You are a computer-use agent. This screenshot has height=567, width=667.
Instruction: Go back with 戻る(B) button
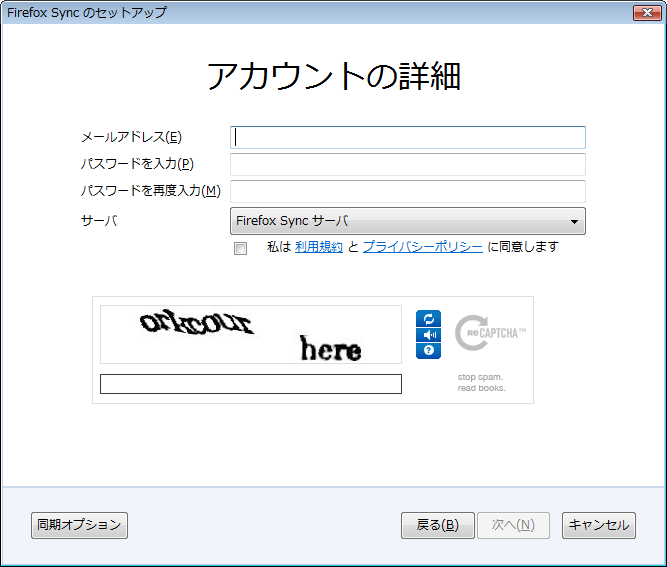[x=437, y=525]
